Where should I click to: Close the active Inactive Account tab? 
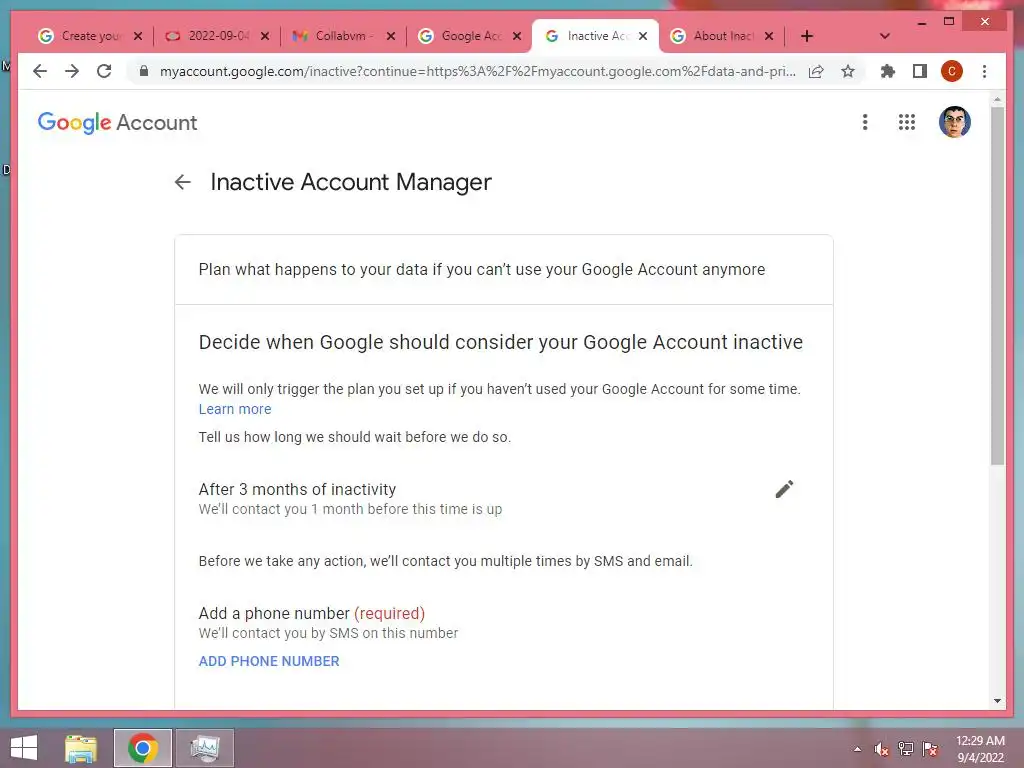point(643,36)
